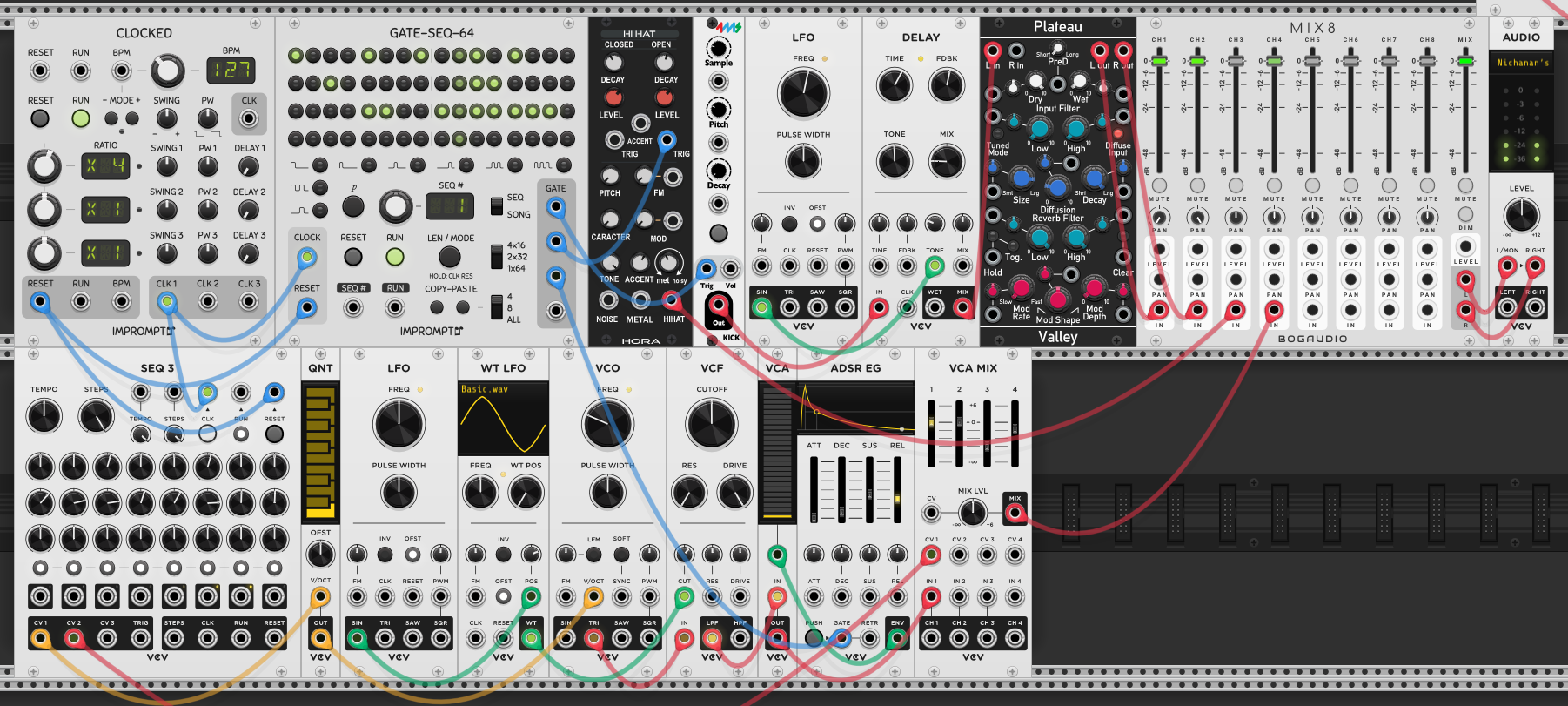Click the LEFT jack on the AUDIO module
Viewport: 1568px width, 706px height.
[x=1507, y=307]
